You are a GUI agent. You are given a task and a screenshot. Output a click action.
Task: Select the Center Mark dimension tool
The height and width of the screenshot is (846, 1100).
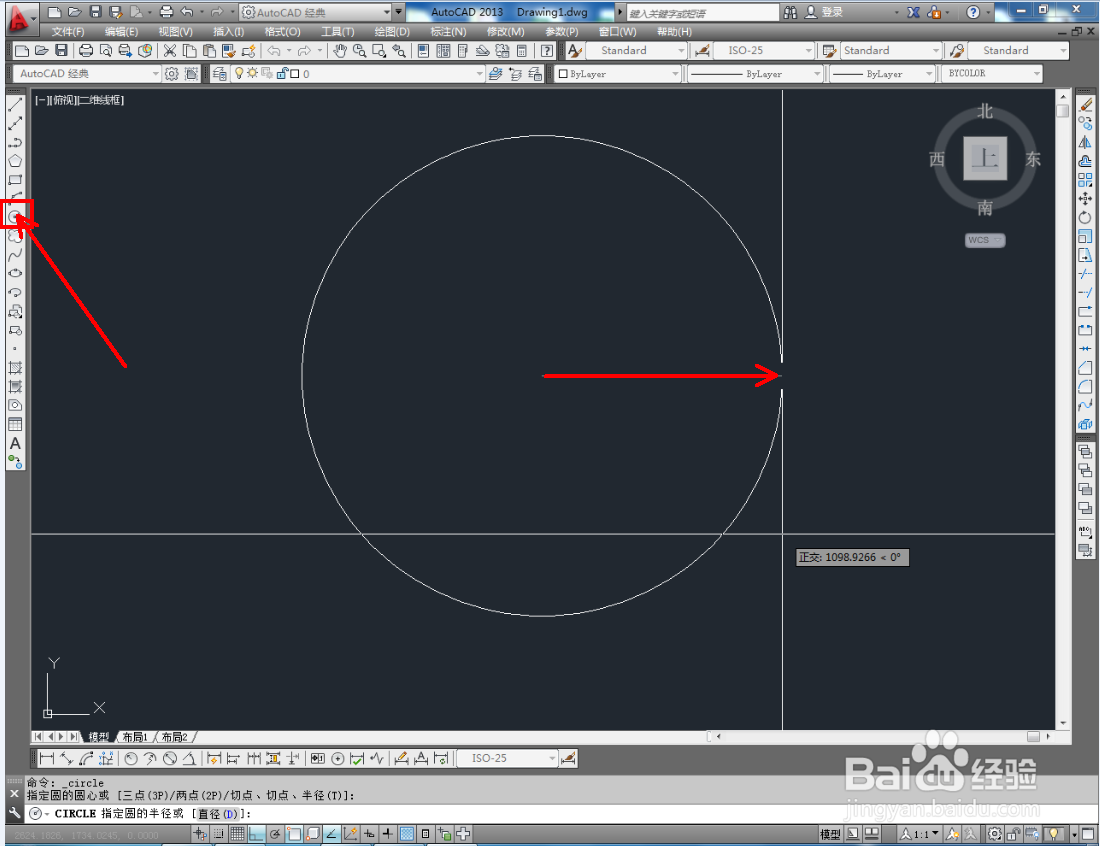(337, 758)
